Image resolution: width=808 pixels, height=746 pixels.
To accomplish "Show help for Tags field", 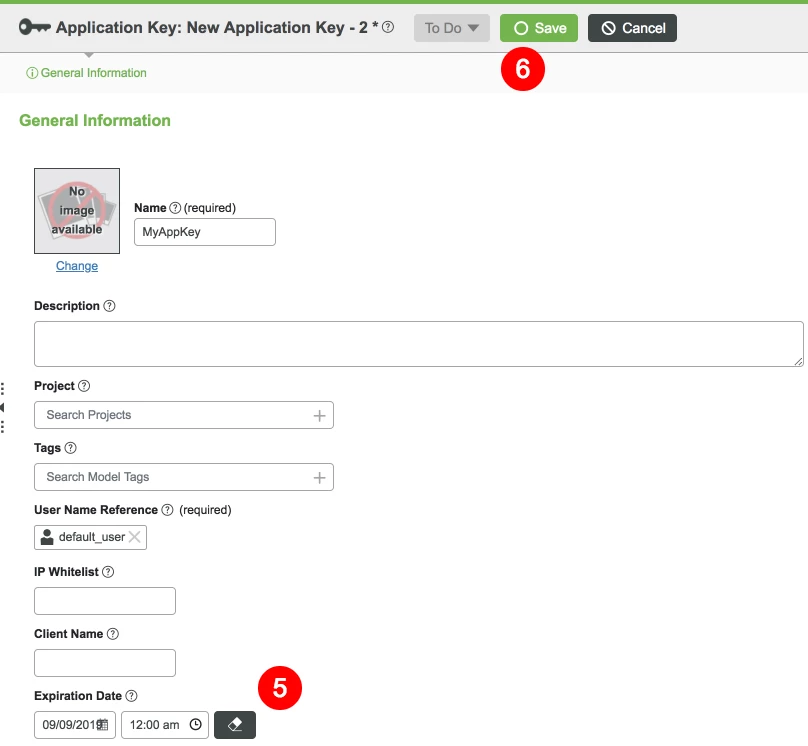I will click(x=71, y=448).
